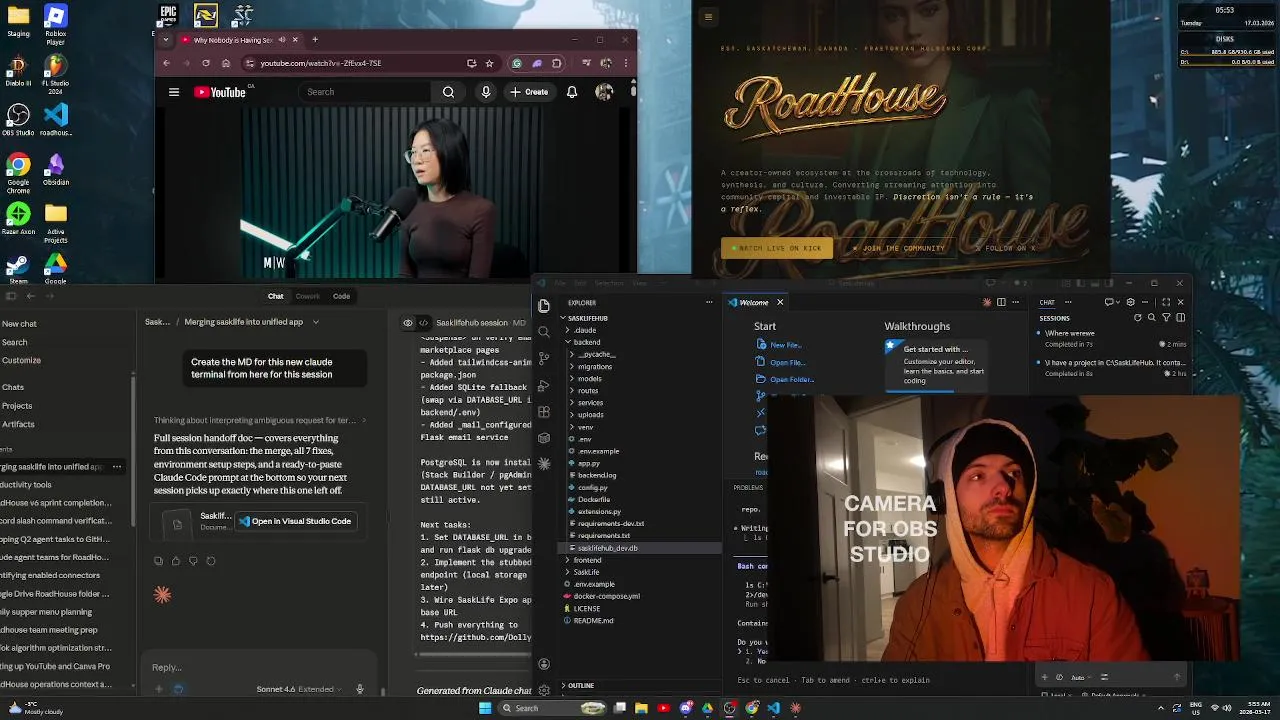Click the YouTube search input field
1280x720 pixels.
coord(365,92)
